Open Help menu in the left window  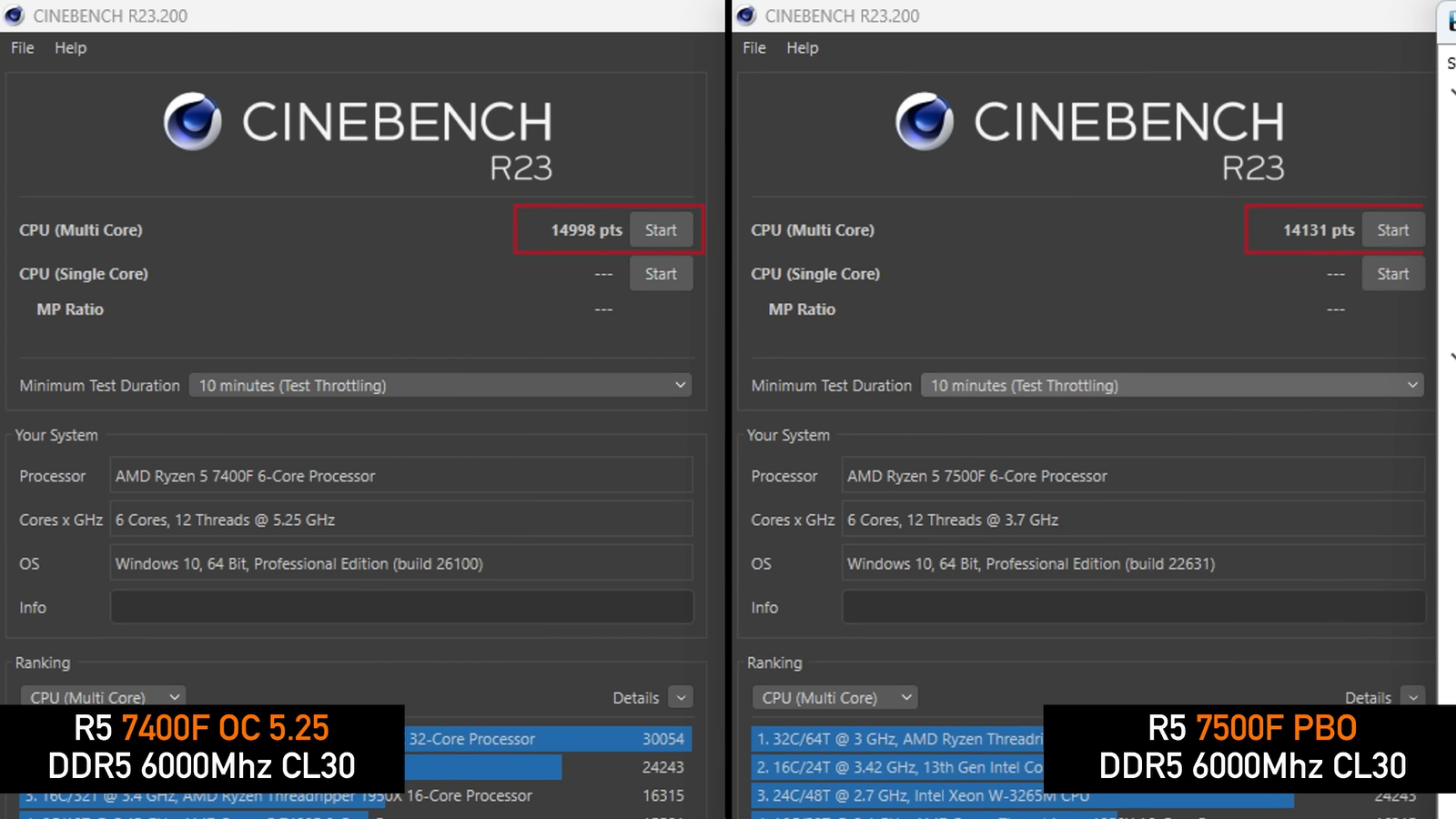(x=70, y=48)
